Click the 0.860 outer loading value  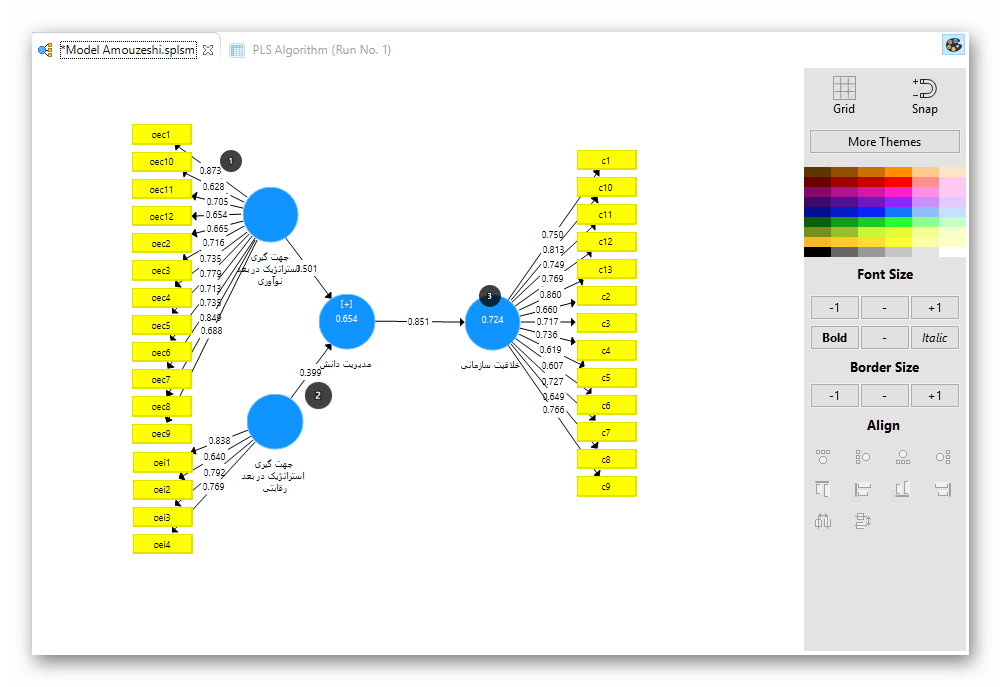tap(550, 294)
